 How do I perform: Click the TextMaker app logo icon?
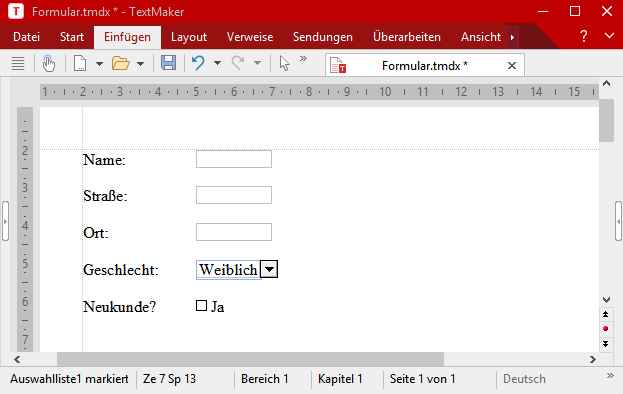coord(16,11)
